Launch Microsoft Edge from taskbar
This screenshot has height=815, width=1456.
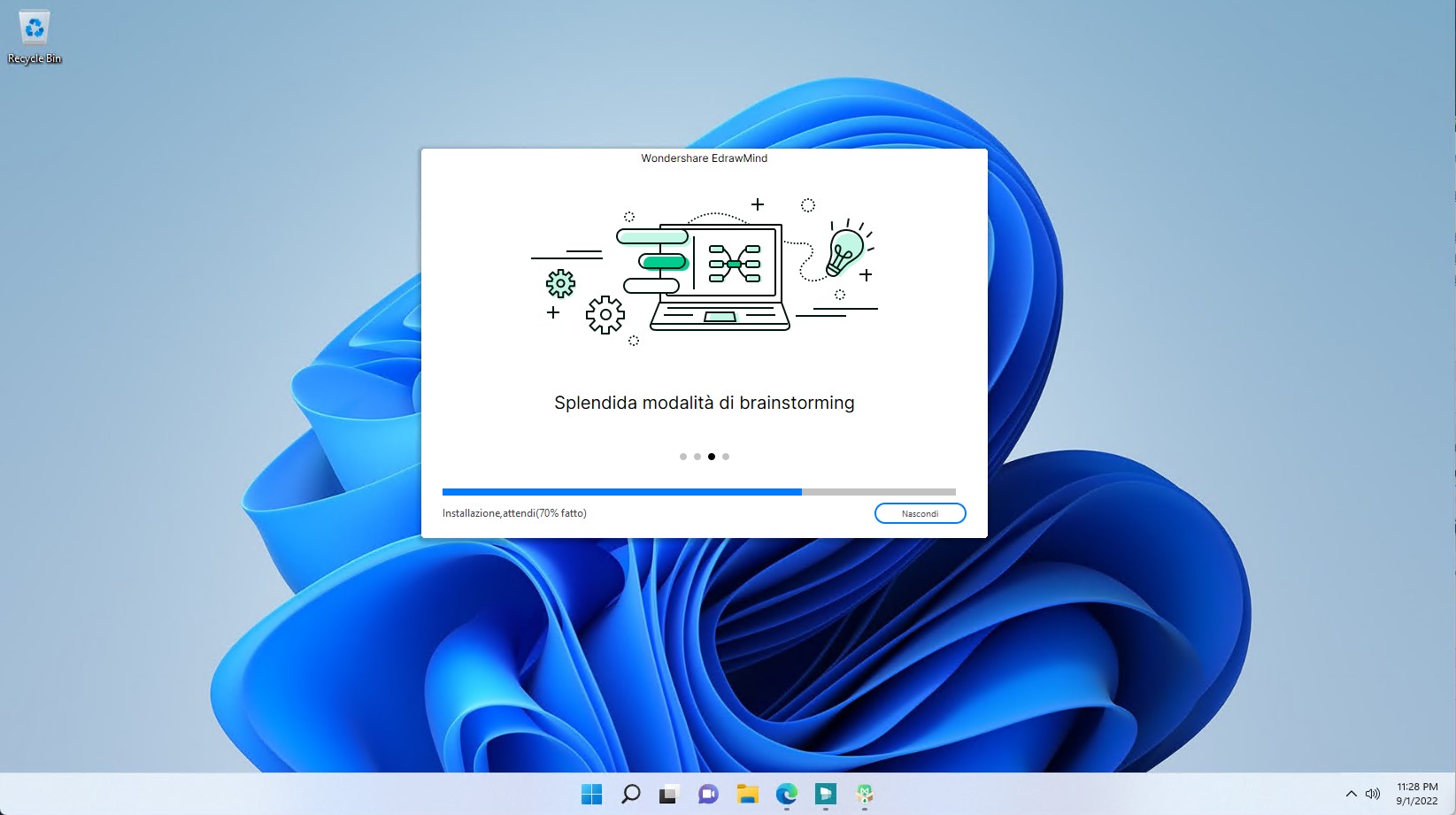click(x=787, y=794)
